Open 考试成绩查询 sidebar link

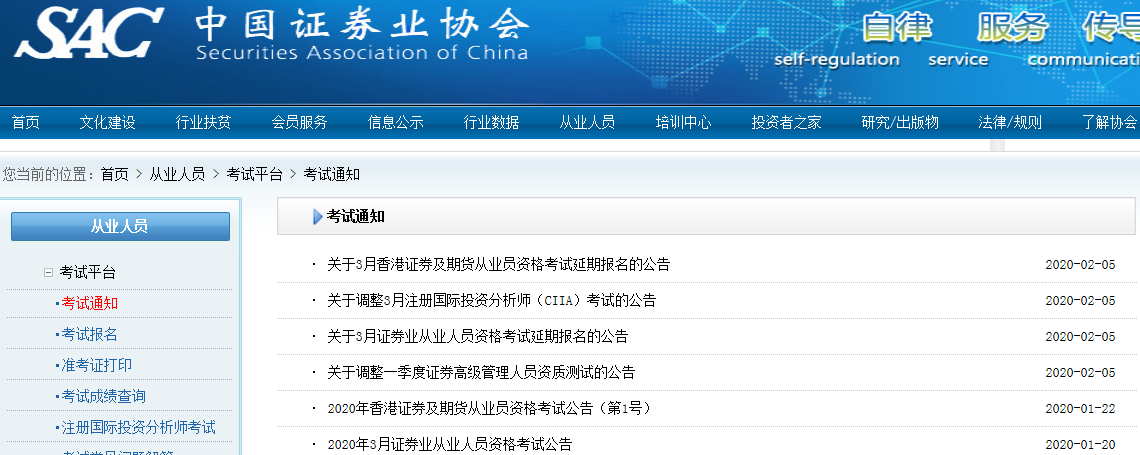click(x=103, y=396)
